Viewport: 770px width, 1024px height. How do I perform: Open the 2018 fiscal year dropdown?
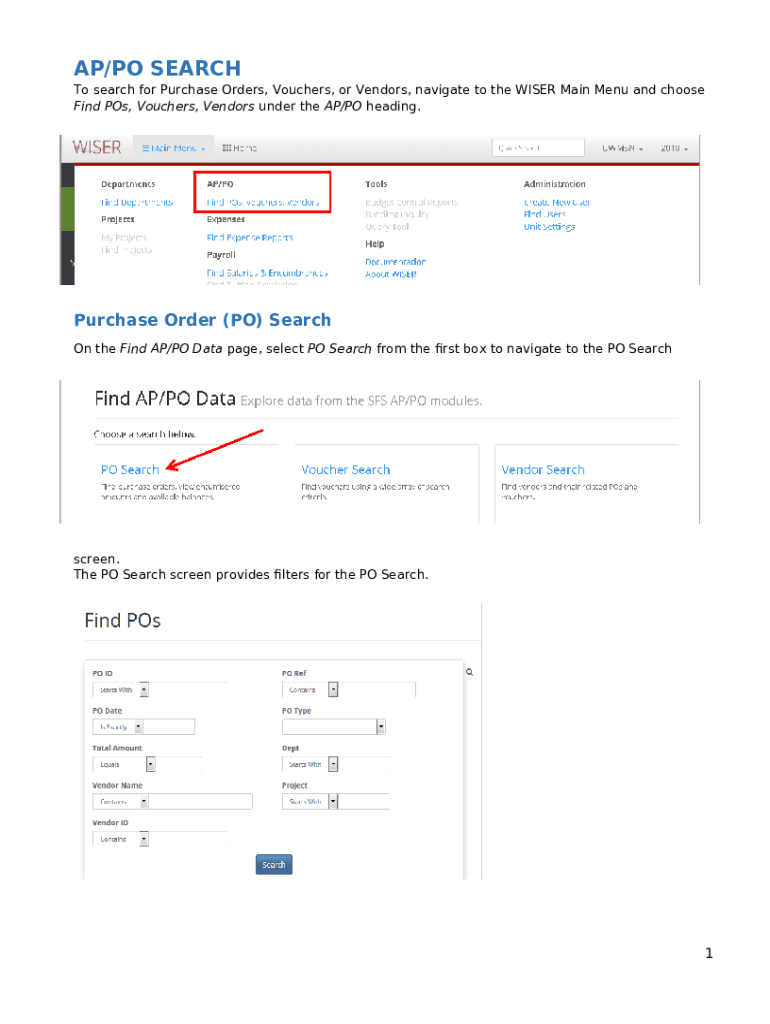(675, 148)
